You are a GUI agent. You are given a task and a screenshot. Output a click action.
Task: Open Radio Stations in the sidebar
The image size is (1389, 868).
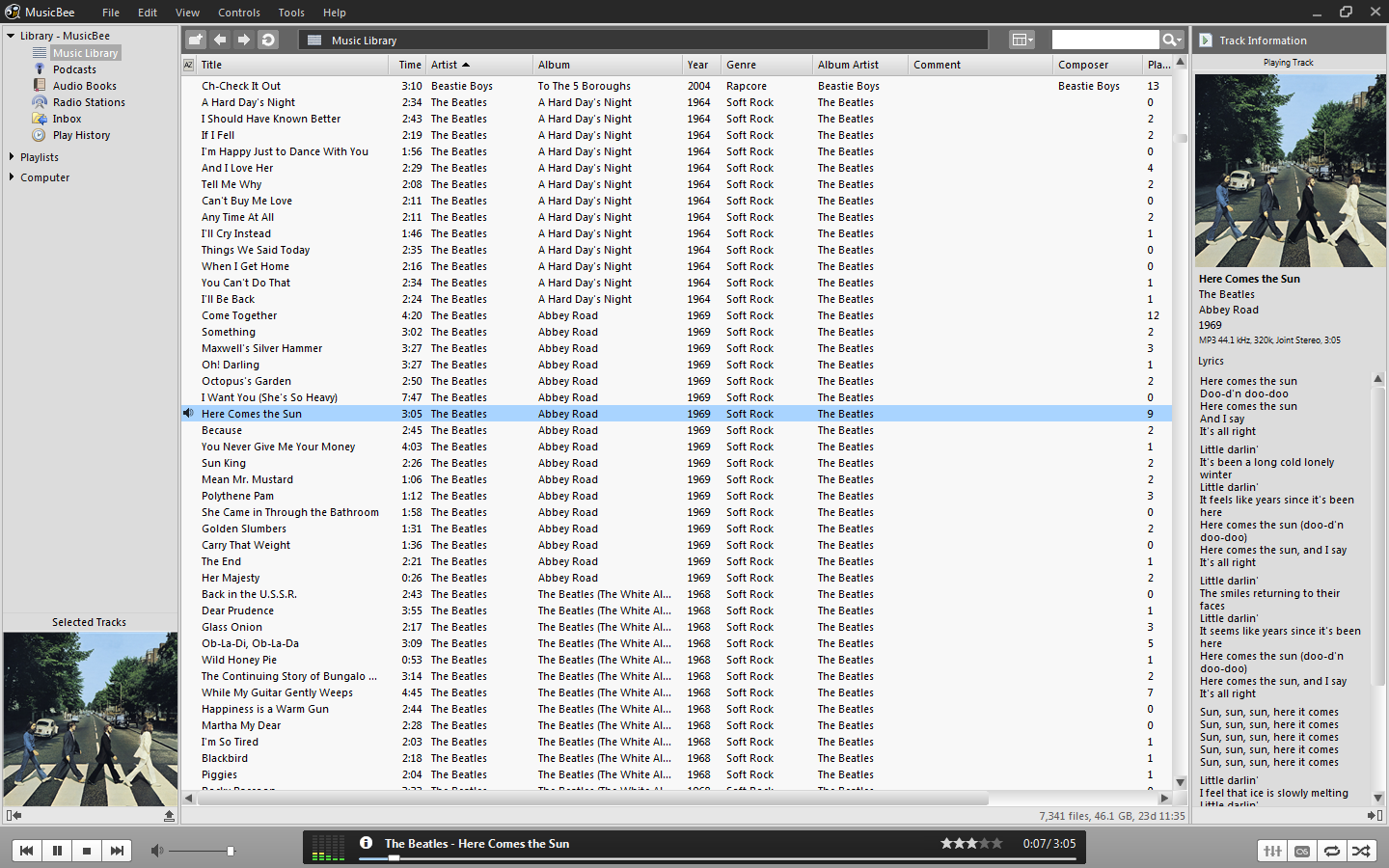[x=89, y=102]
